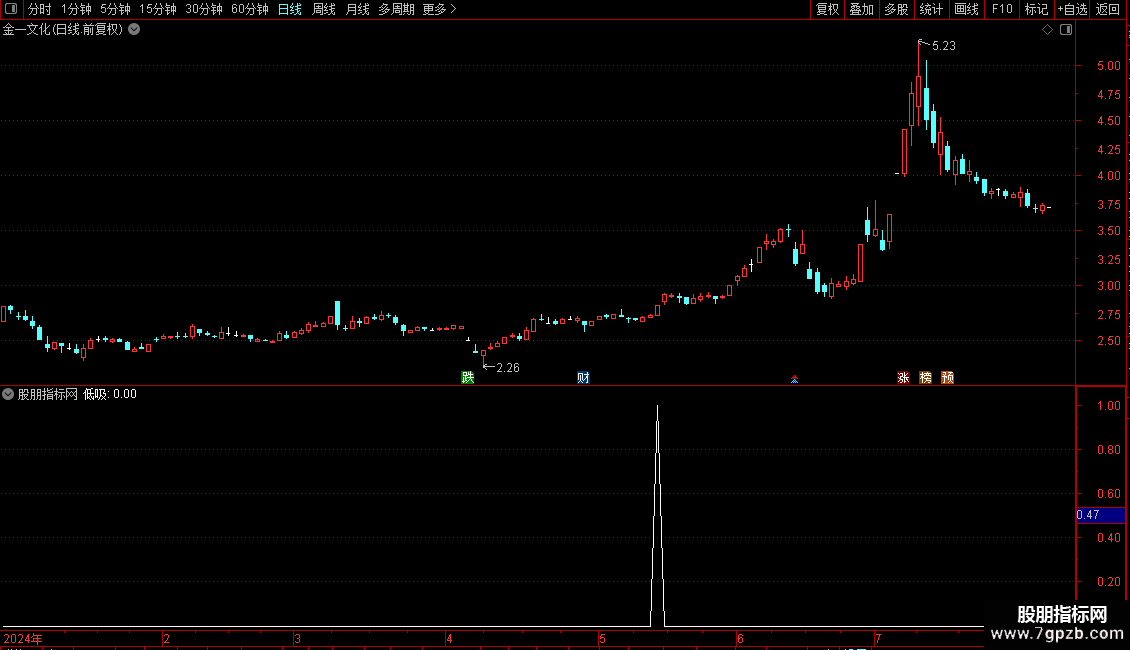Select the 15分钟 period

(157, 9)
